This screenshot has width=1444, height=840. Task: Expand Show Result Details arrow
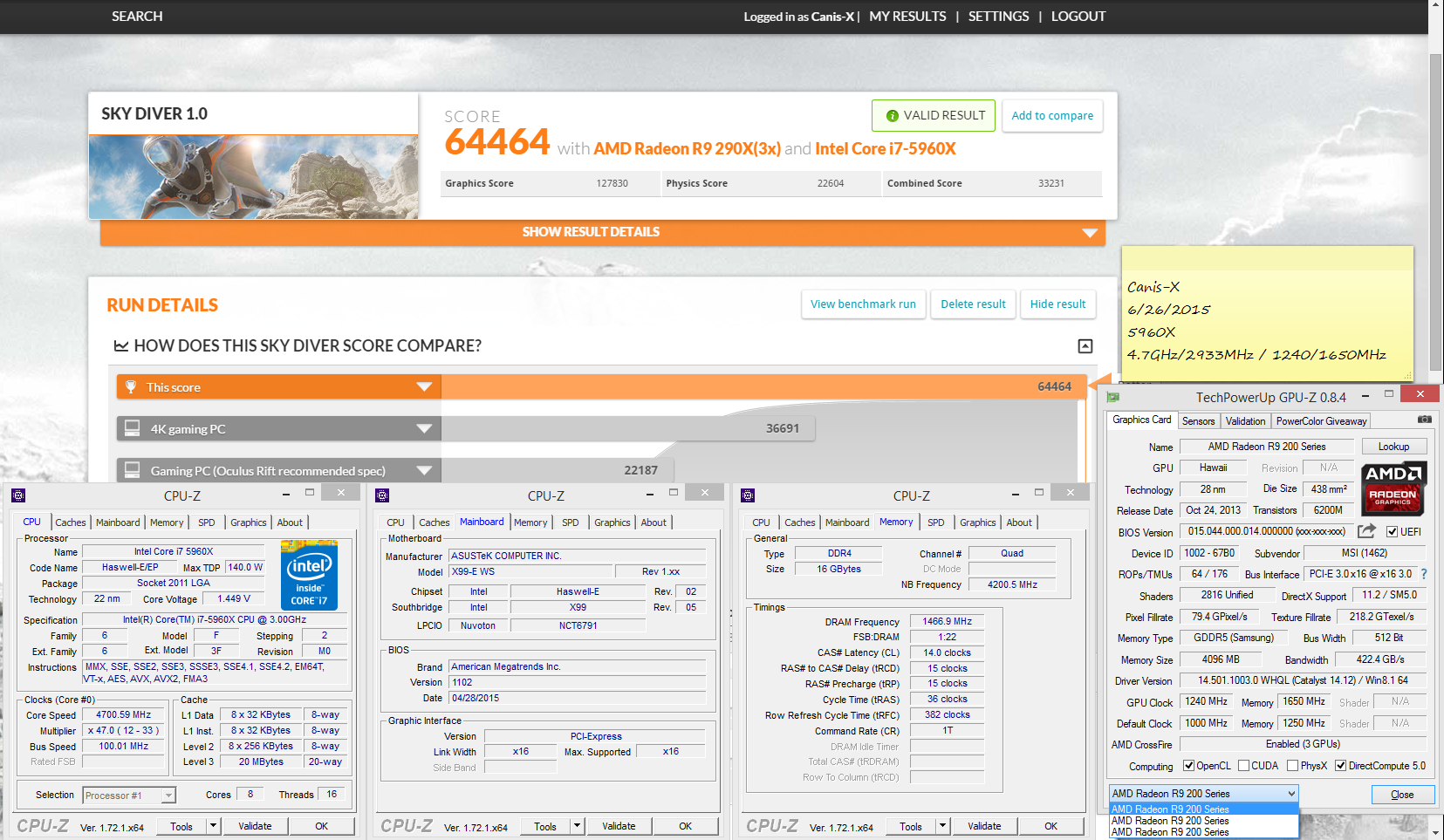(1090, 233)
